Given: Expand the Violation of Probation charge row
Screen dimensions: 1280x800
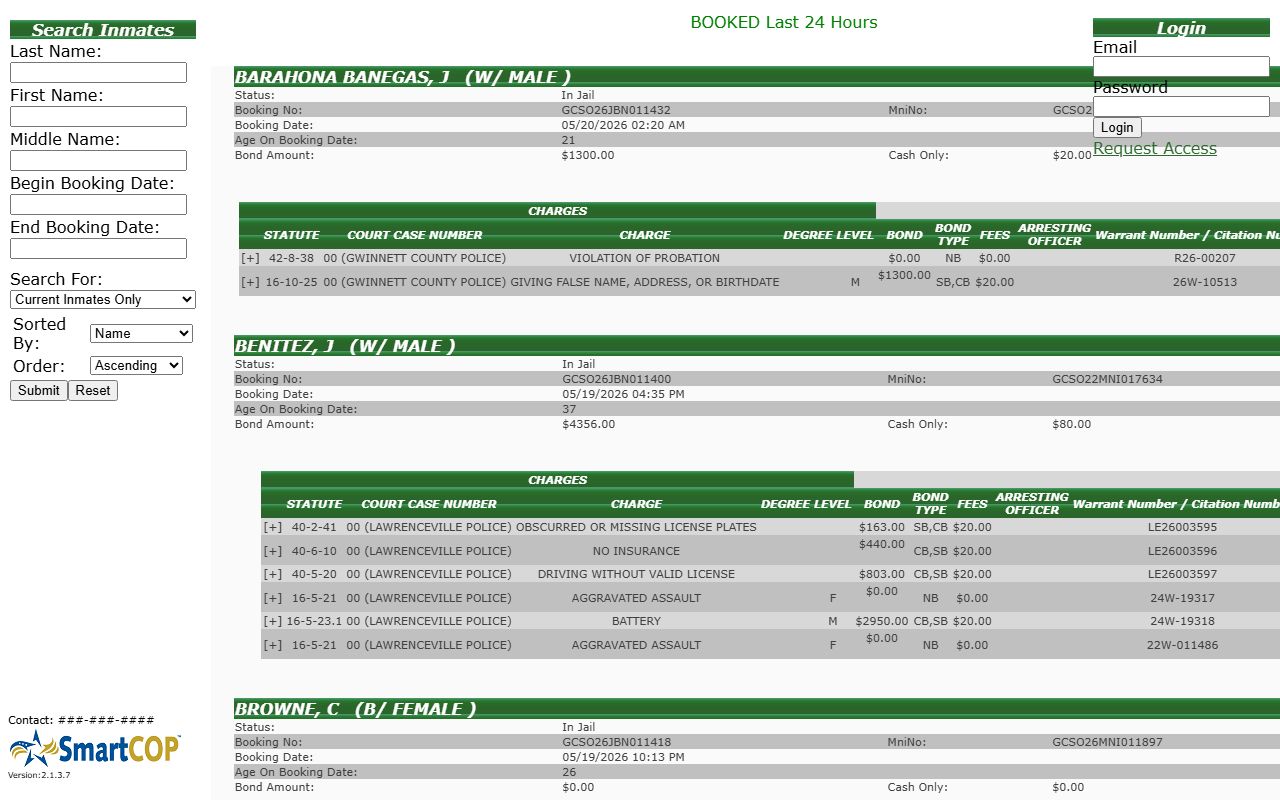Looking at the screenshot, I should 250,258.
